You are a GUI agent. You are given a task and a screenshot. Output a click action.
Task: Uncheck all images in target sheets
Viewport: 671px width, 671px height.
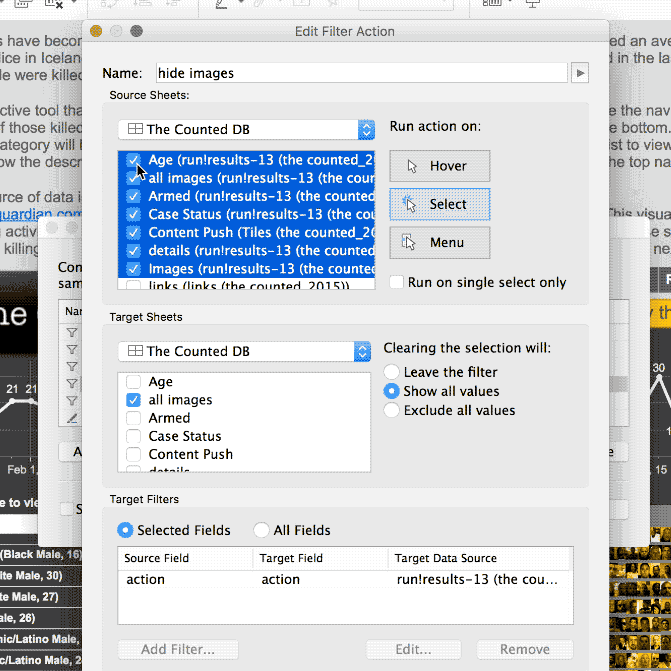click(134, 400)
